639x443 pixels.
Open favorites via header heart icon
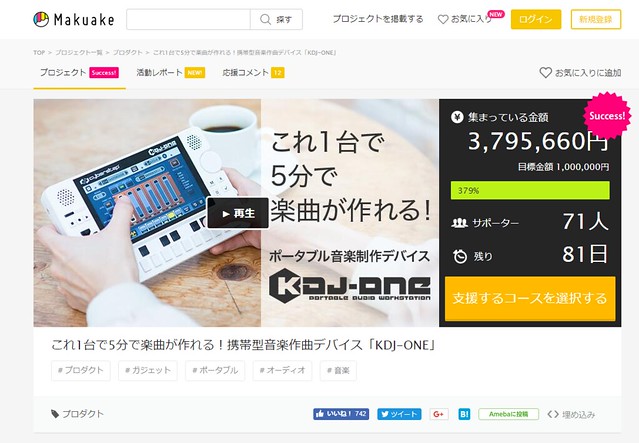pyautogui.click(x=443, y=19)
